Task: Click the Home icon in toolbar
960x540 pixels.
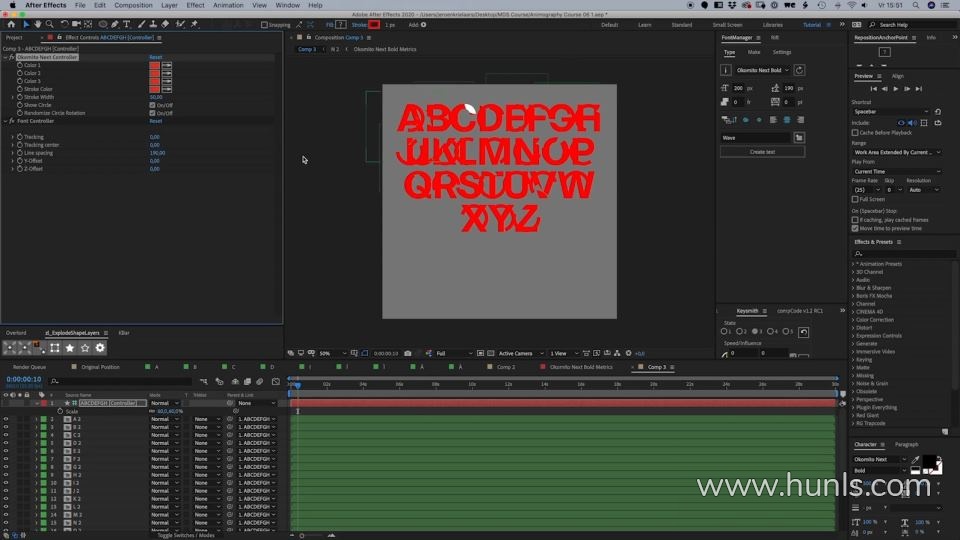Action: [x=10, y=24]
